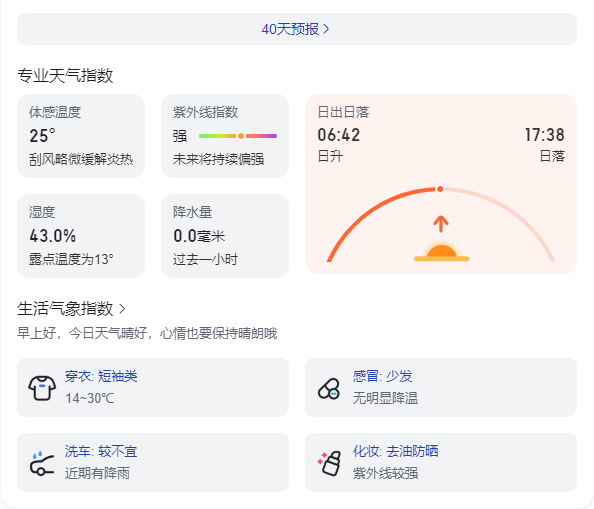The image size is (594, 509).
Task: Open the 洗车: 较不宜 link
Action: 101,451
